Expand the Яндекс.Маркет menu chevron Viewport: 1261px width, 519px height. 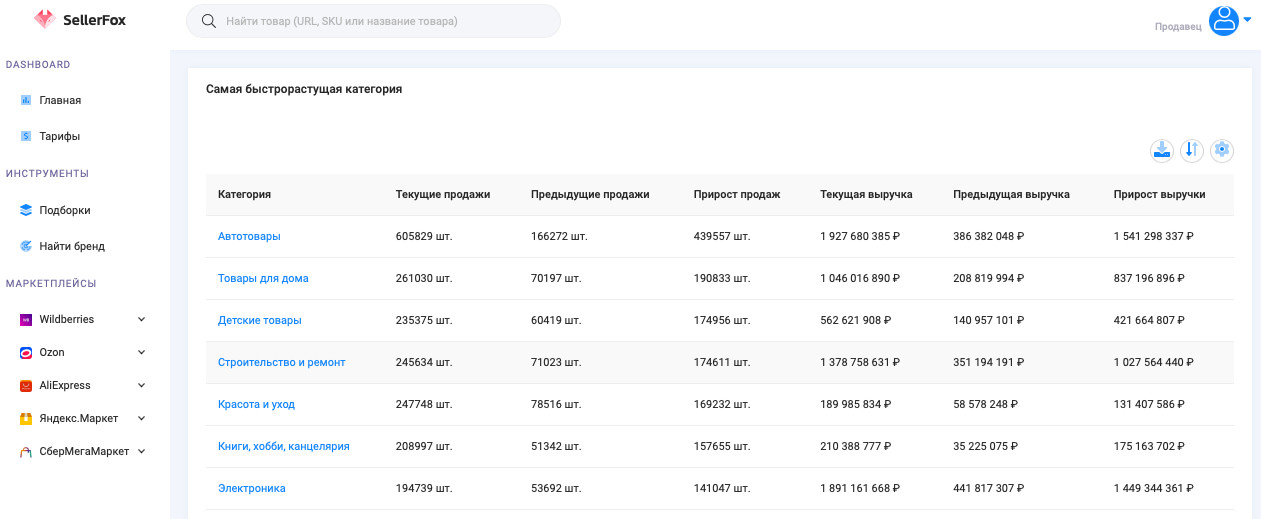tap(141, 418)
